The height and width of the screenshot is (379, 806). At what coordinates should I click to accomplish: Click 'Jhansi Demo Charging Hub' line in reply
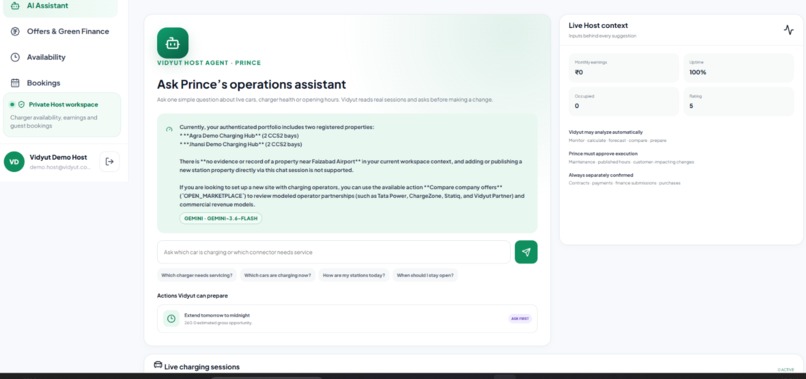coord(241,145)
